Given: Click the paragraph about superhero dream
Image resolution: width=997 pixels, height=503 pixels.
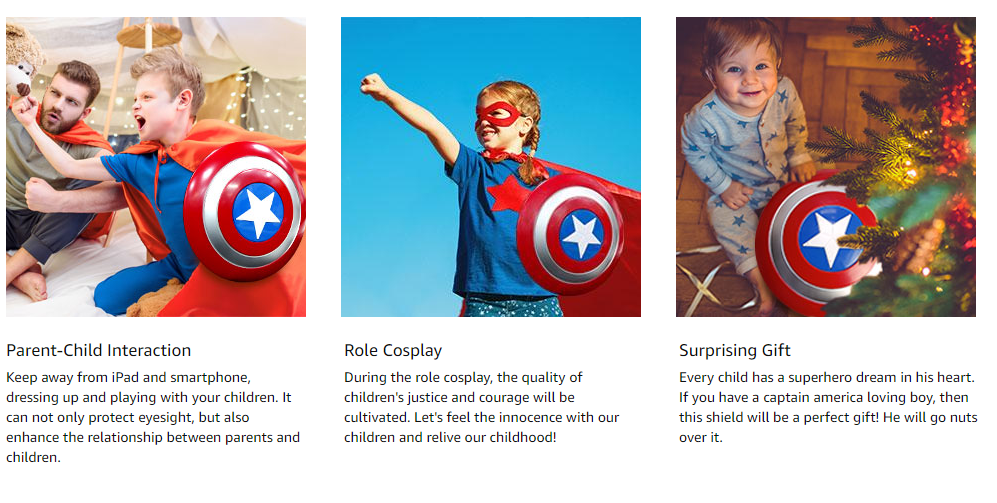Looking at the screenshot, I should pyautogui.click(x=828, y=407).
